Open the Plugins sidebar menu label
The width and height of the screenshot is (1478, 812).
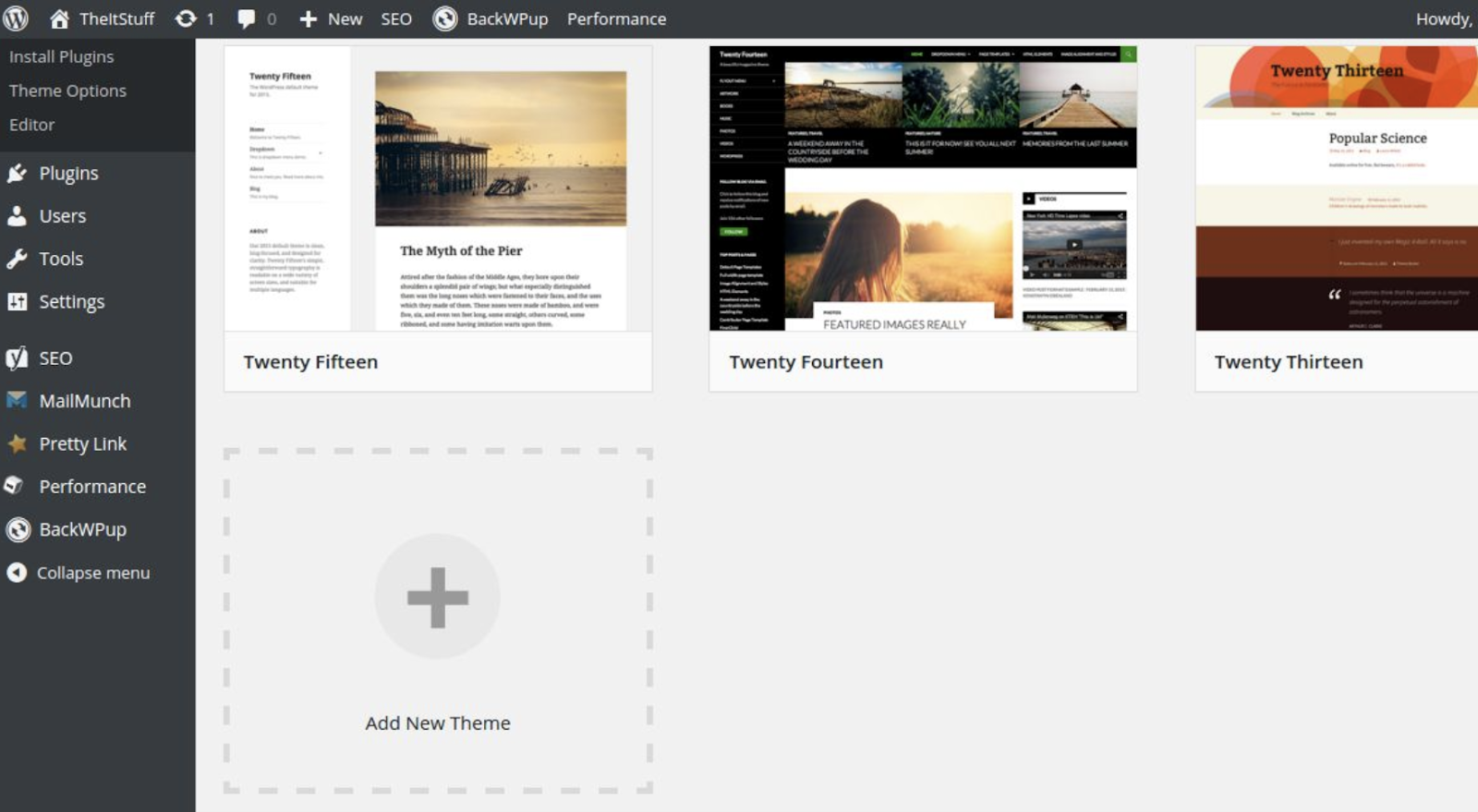coord(68,173)
